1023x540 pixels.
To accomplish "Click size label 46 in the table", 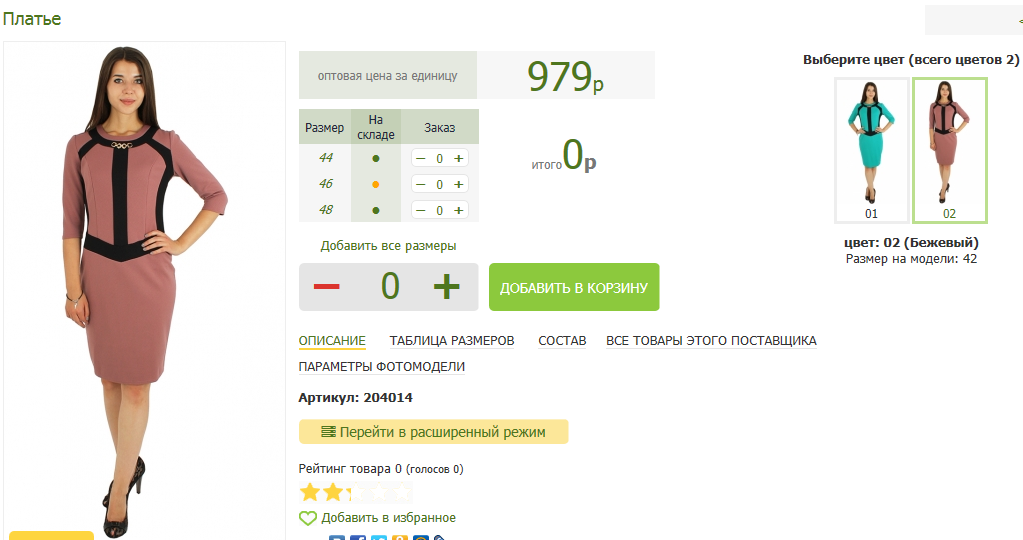I will point(326,184).
